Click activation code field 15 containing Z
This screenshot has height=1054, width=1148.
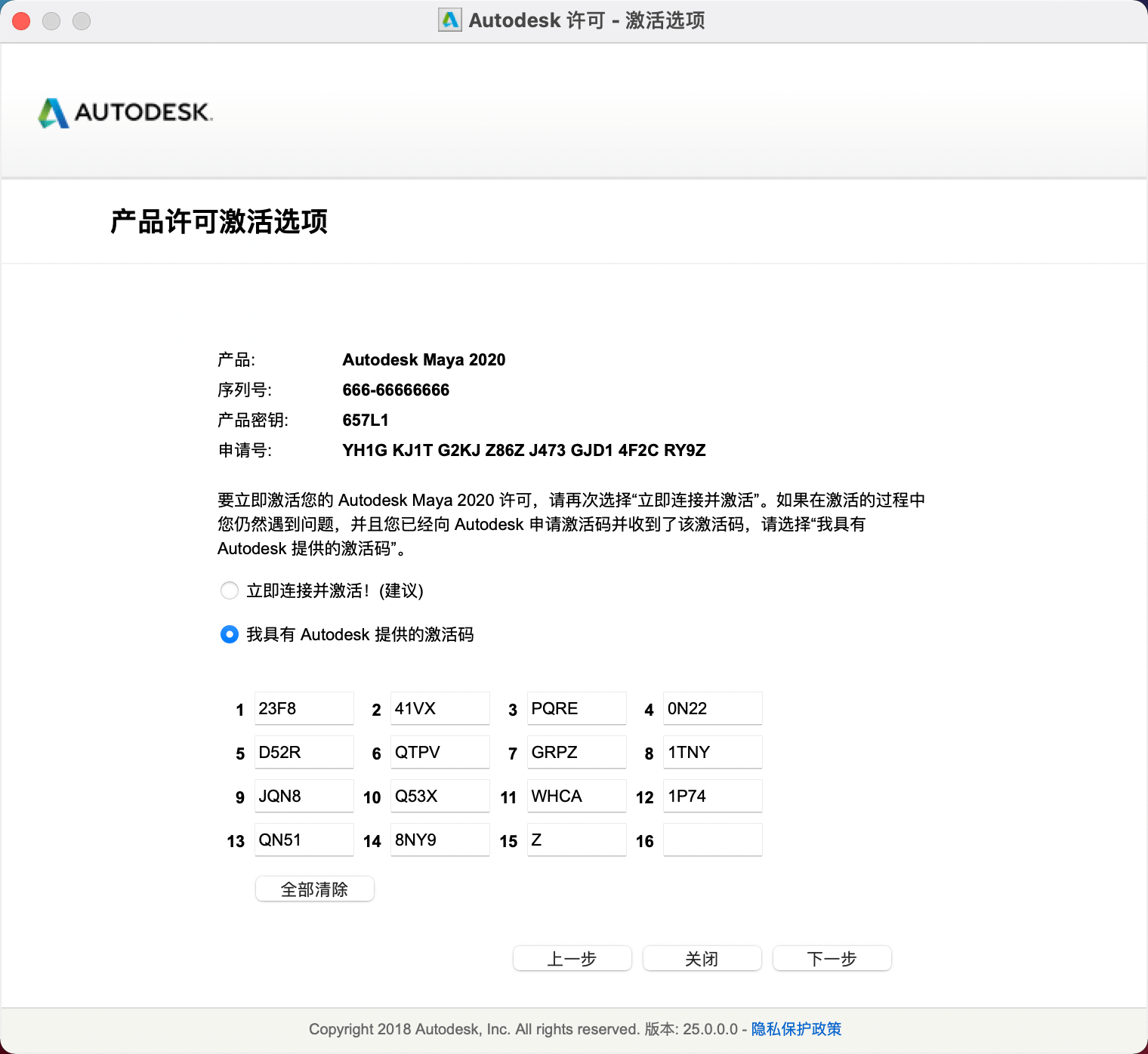[x=577, y=840]
